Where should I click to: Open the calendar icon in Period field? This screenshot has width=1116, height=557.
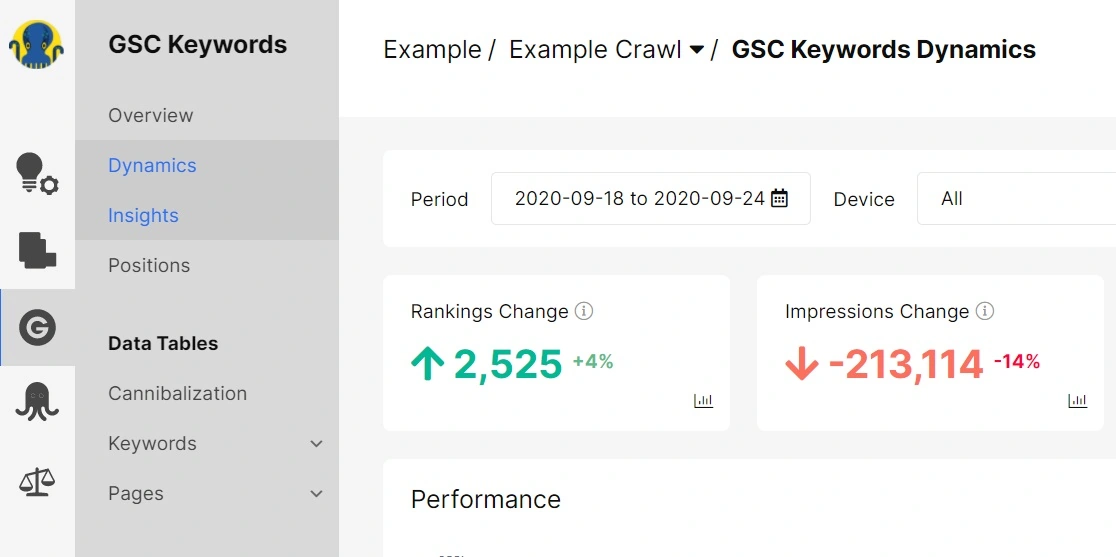780,198
